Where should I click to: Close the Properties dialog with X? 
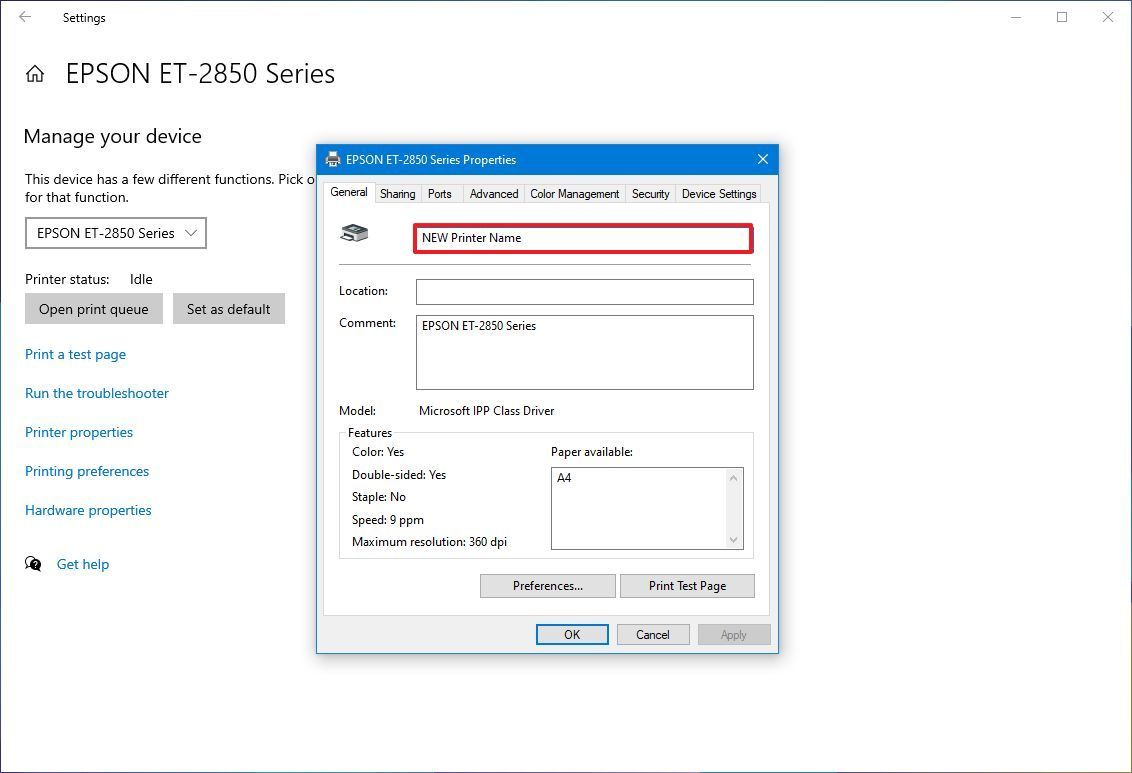tap(763, 159)
